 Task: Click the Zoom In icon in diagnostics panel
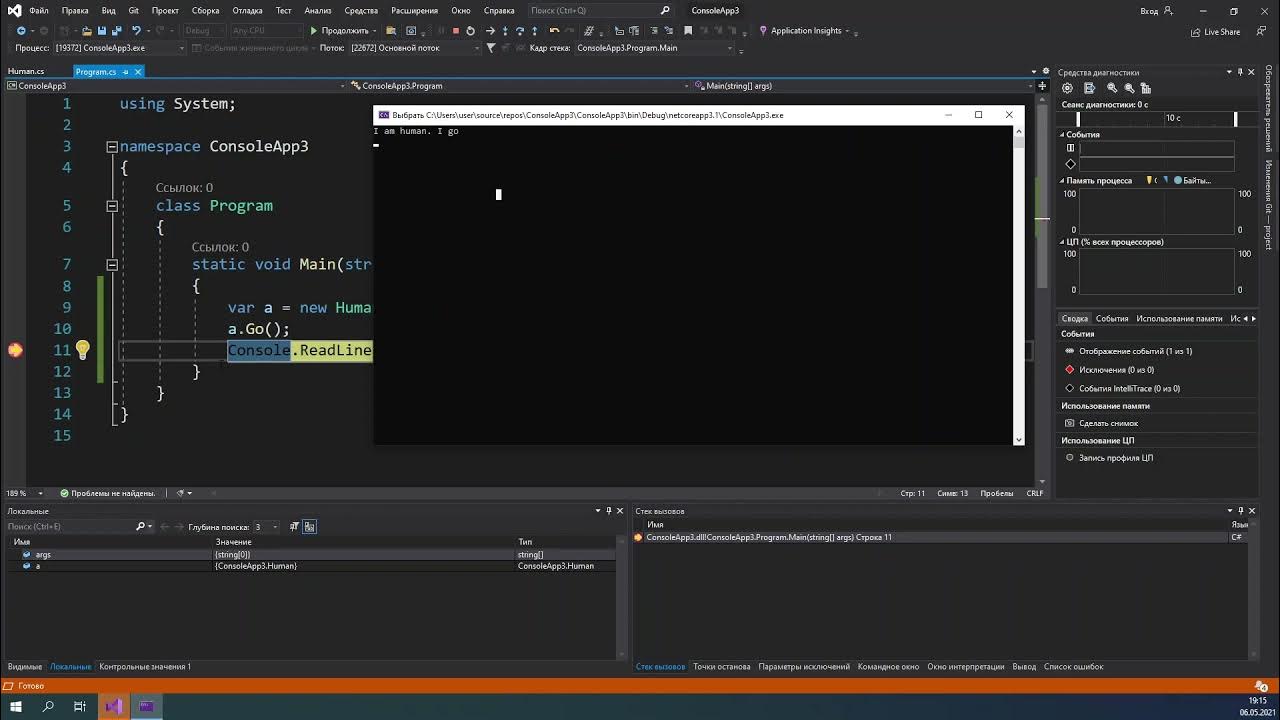1112,88
